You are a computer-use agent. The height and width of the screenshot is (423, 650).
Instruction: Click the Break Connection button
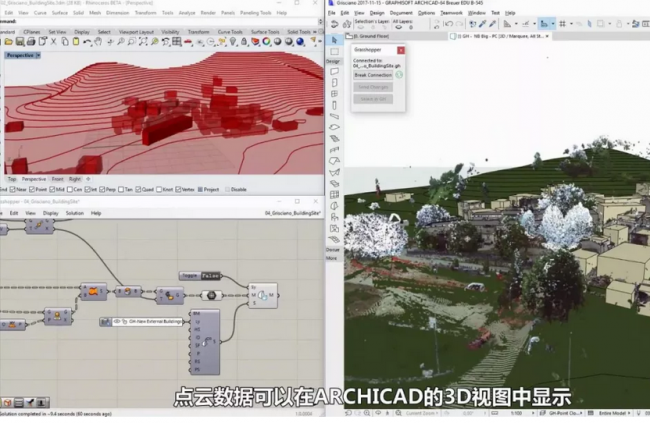373,74
